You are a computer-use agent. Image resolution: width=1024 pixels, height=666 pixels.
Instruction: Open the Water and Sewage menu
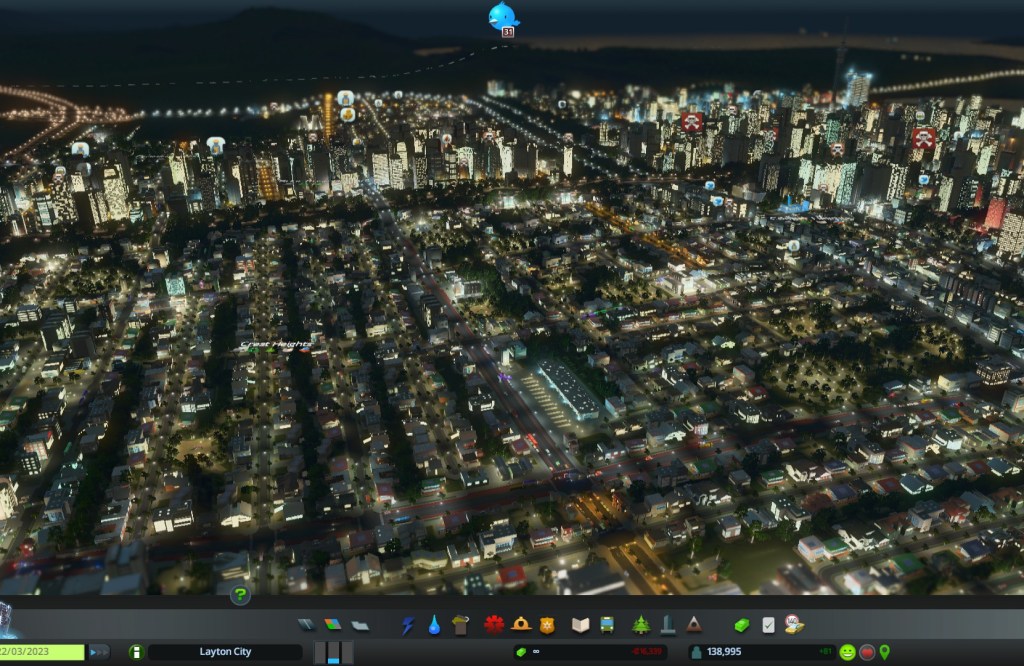434,625
